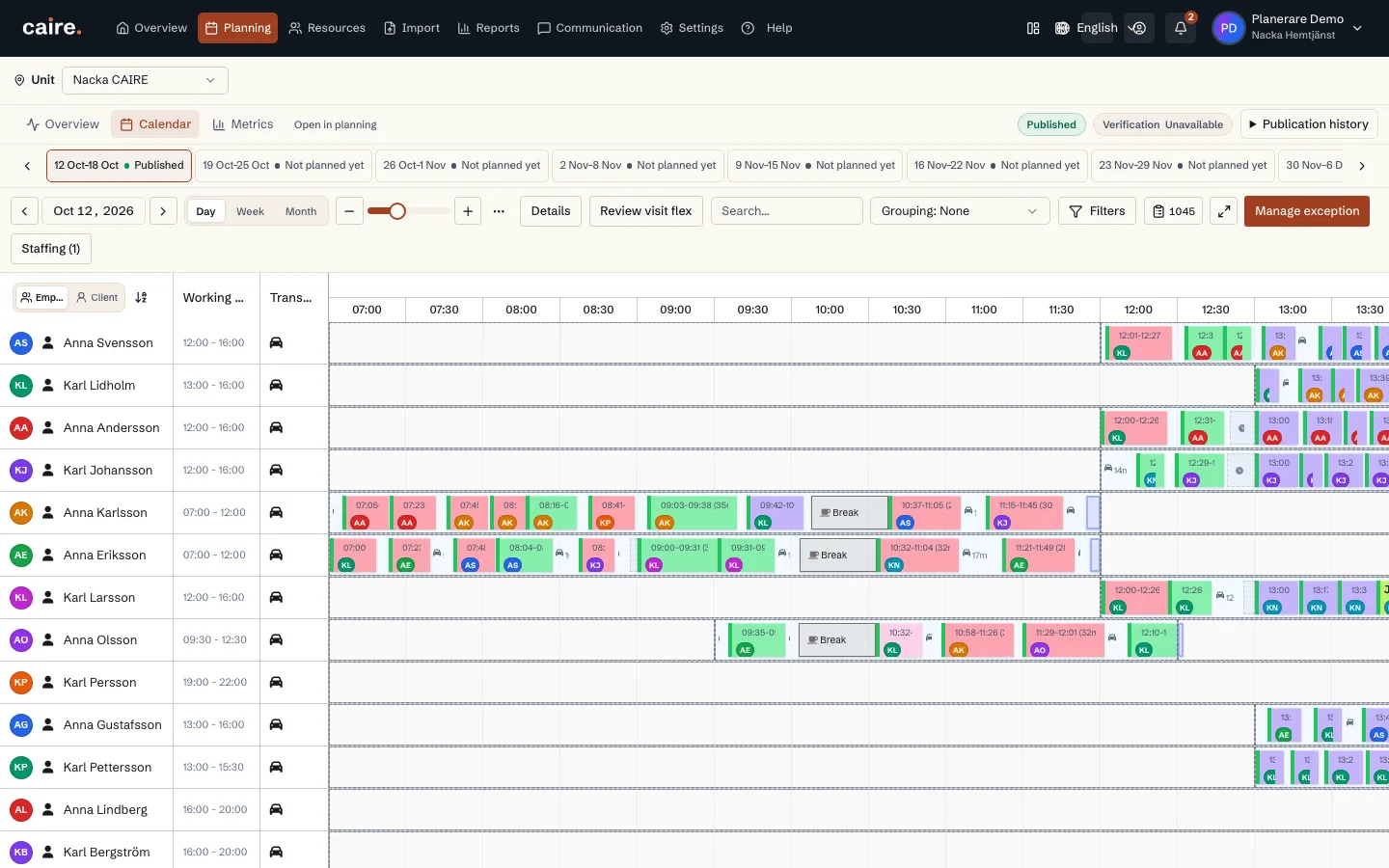The width and height of the screenshot is (1389, 868).
Task: Open the Oct 12, 2026 date picker
Action: (94, 211)
